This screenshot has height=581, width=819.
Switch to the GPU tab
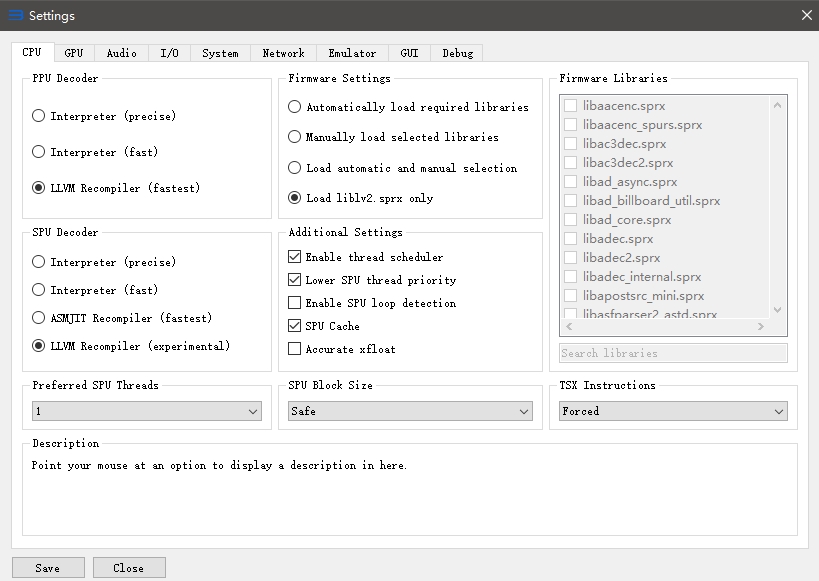(74, 53)
